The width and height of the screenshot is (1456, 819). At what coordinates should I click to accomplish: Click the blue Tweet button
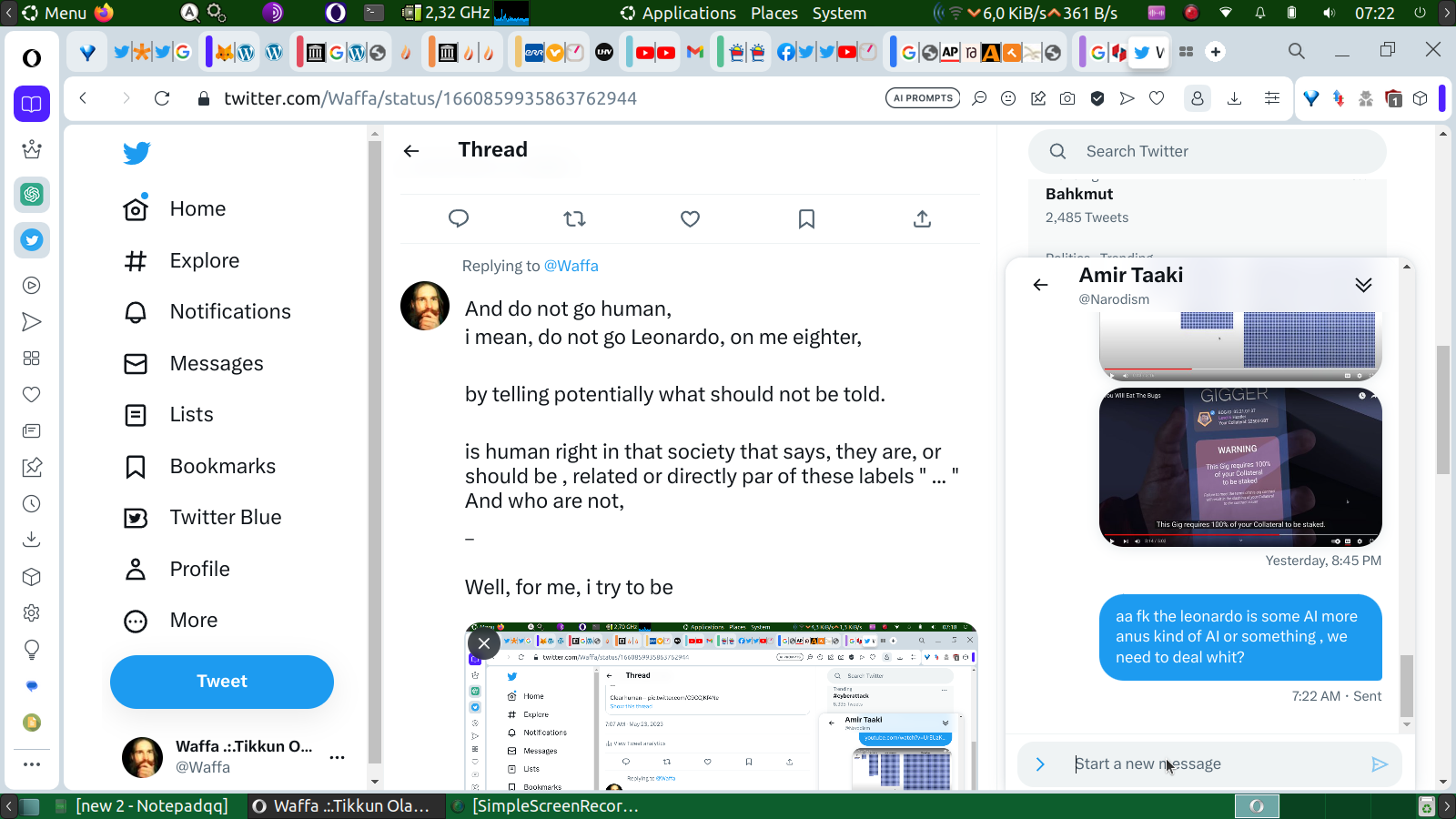(222, 682)
